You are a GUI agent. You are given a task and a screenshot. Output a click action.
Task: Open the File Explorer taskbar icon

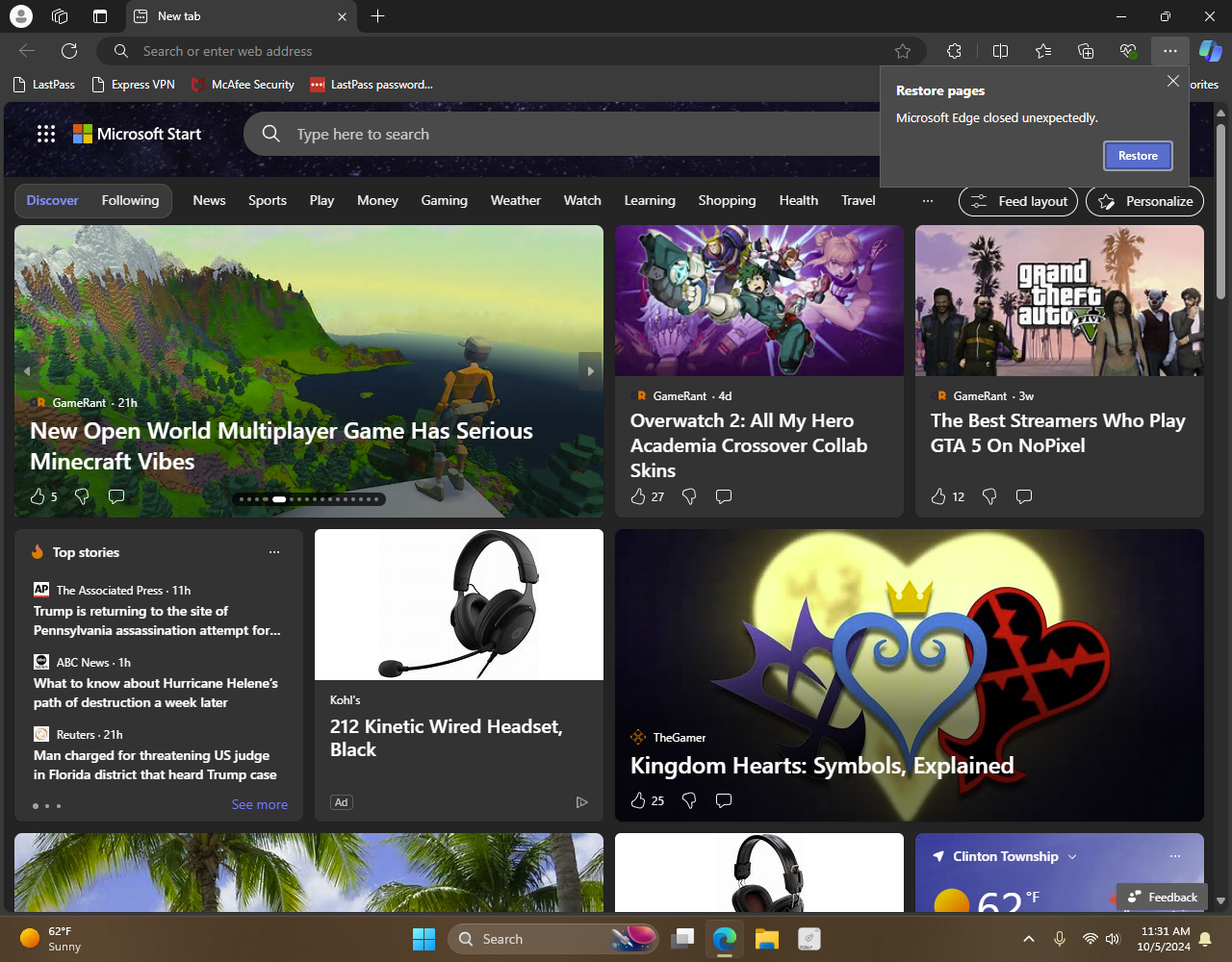tap(766, 939)
